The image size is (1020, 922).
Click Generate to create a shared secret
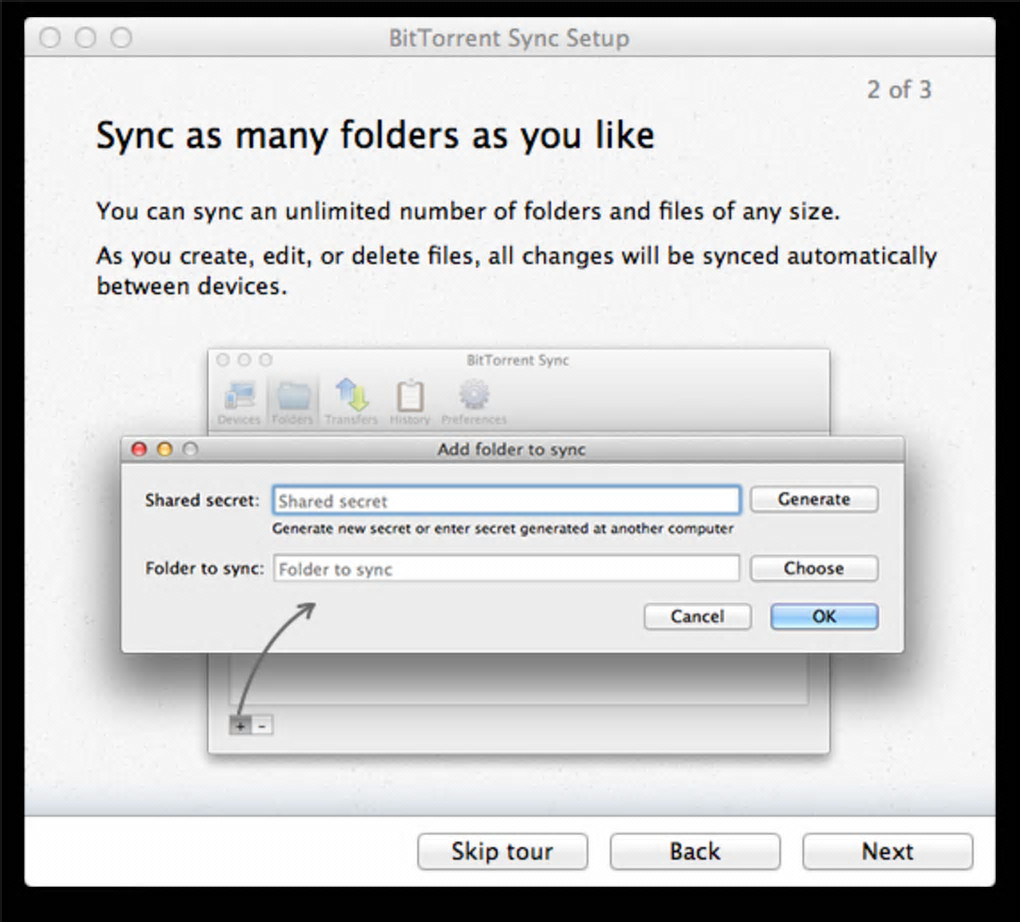[814, 499]
